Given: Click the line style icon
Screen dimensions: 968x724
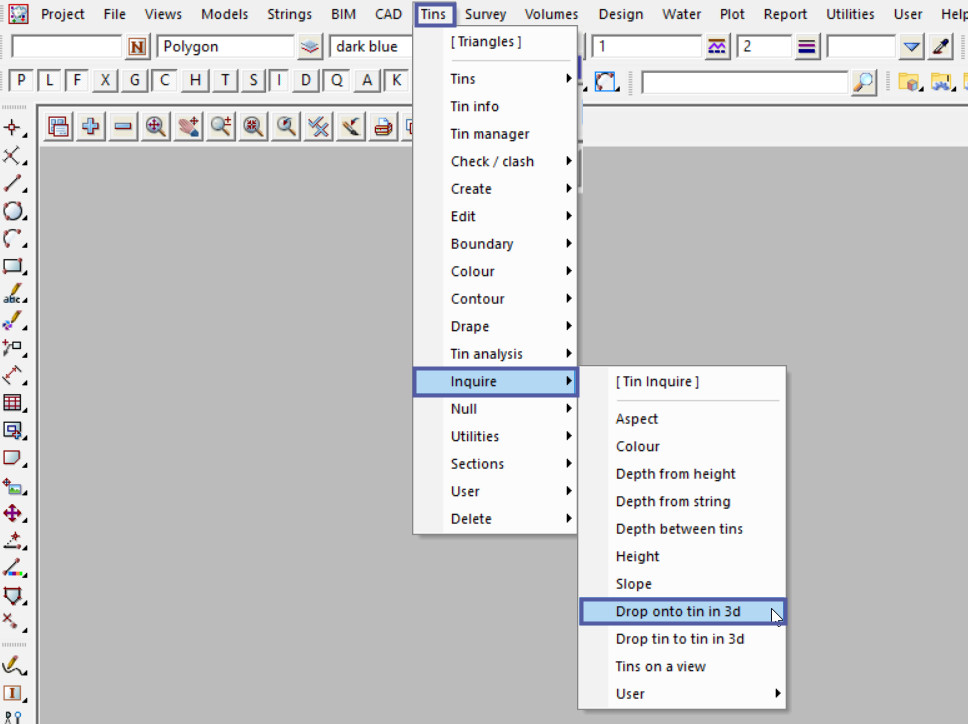Looking at the screenshot, I should [x=808, y=47].
